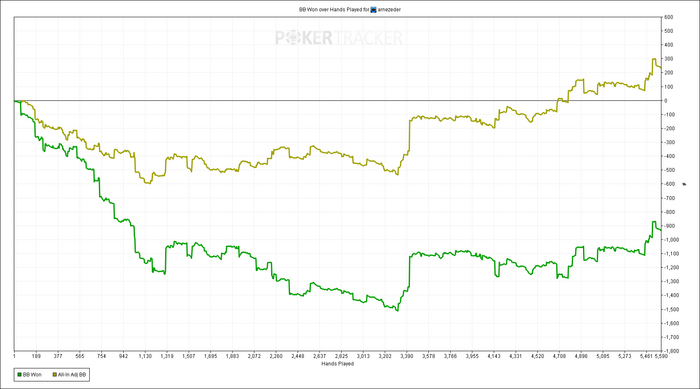The image size is (700, 389).
Task: Click the x-axis label 4,708
Action: (x=559, y=356)
